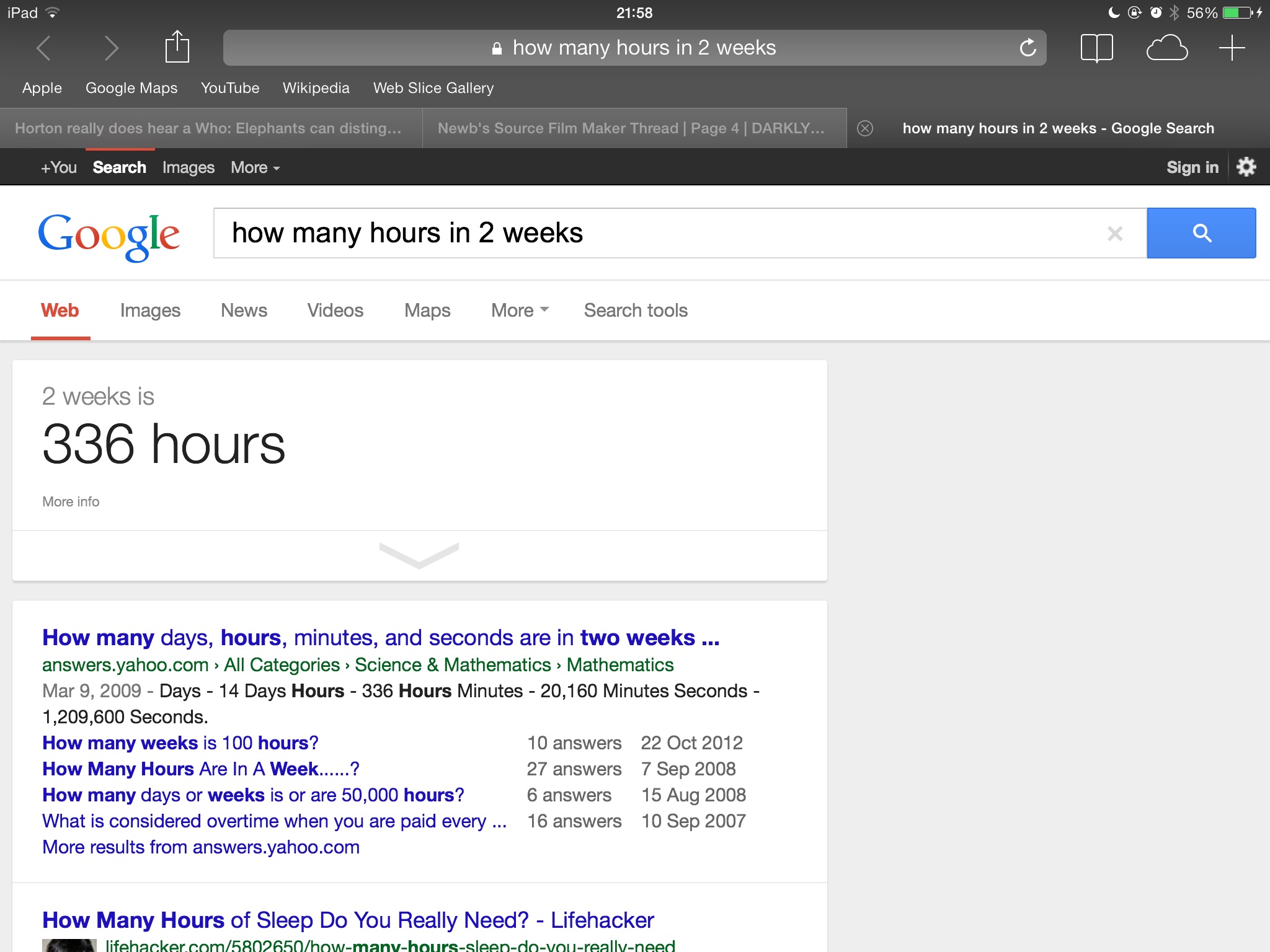Show iCloud Tabs cloud icon
Viewport: 1270px width, 952px height.
tap(1166, 48)
